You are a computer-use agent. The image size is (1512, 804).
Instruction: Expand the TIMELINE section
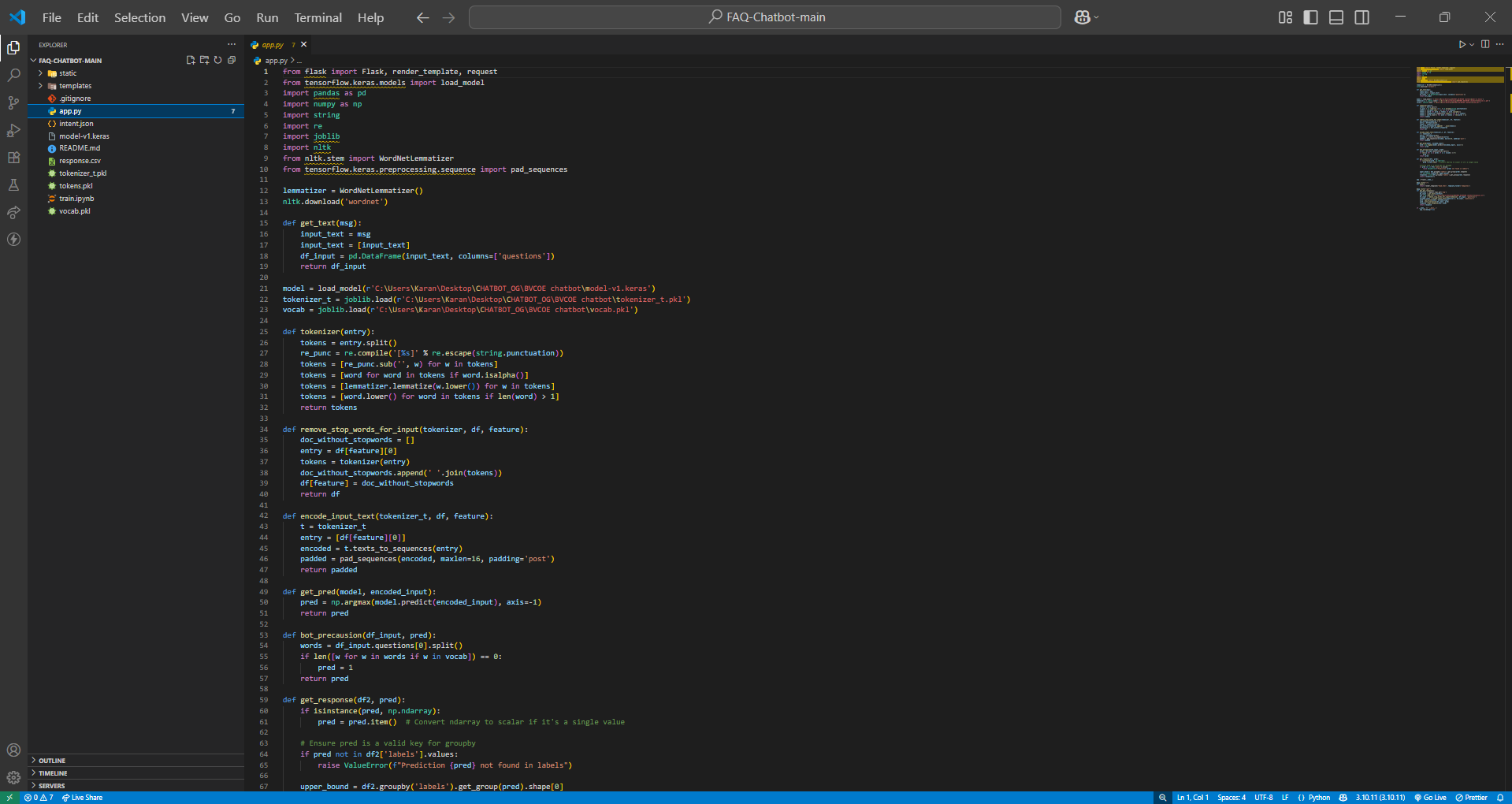coord(136,773)
